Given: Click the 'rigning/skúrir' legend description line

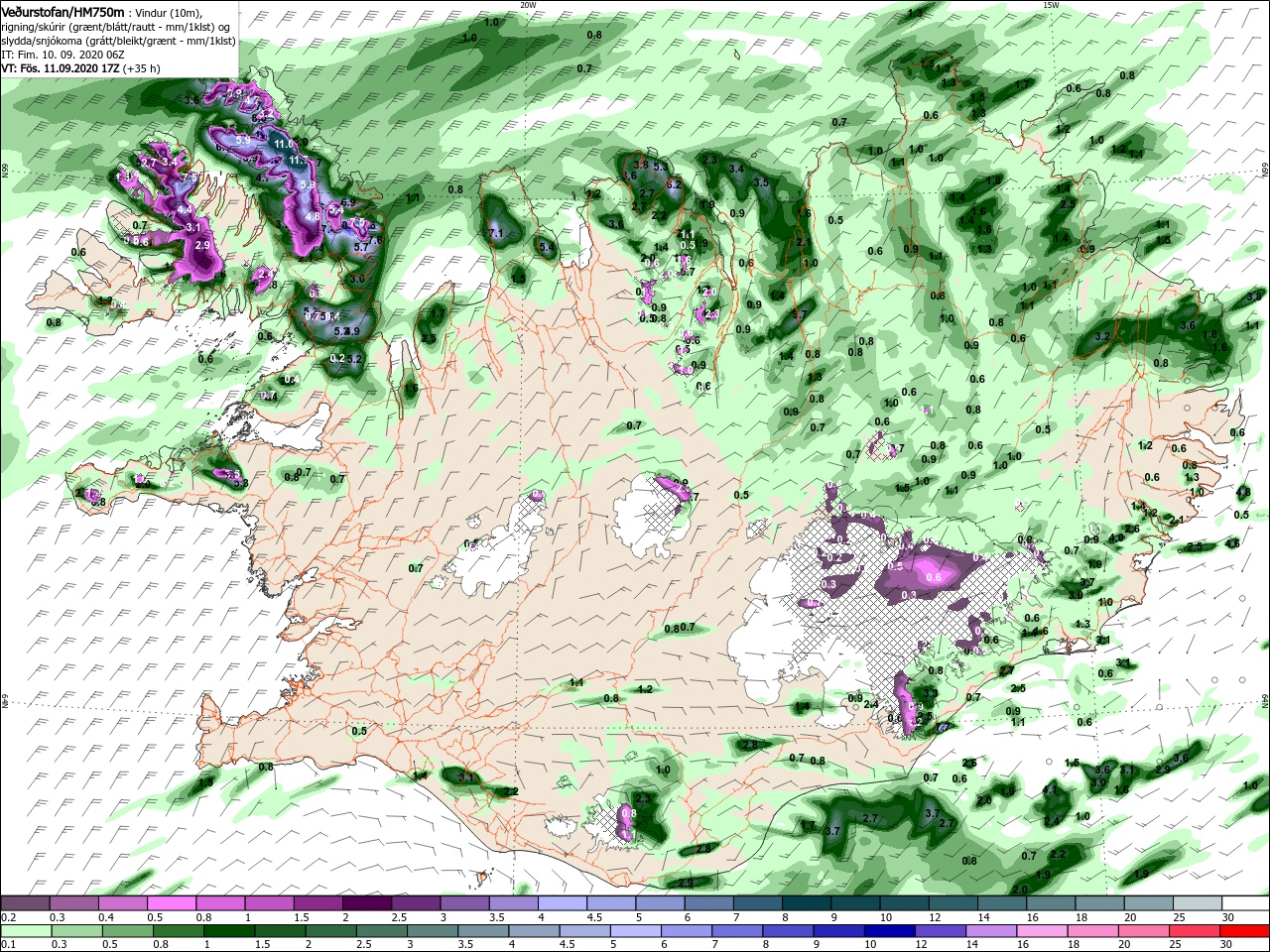Looking at the screenshot, I should tap(116, 26).
